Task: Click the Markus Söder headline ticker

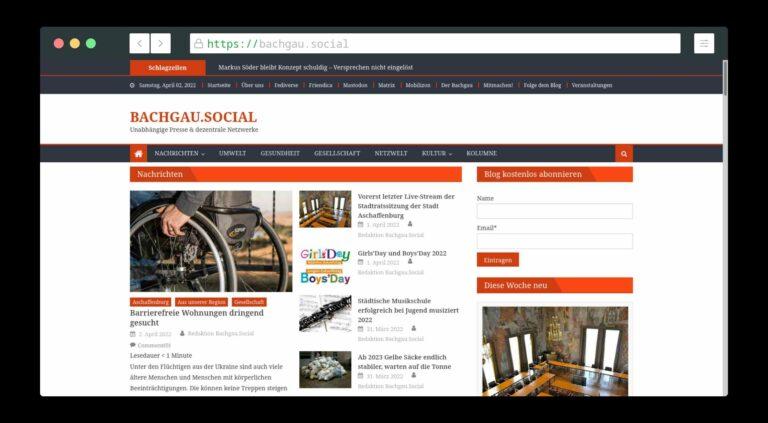Action: (x=315, y=68)
